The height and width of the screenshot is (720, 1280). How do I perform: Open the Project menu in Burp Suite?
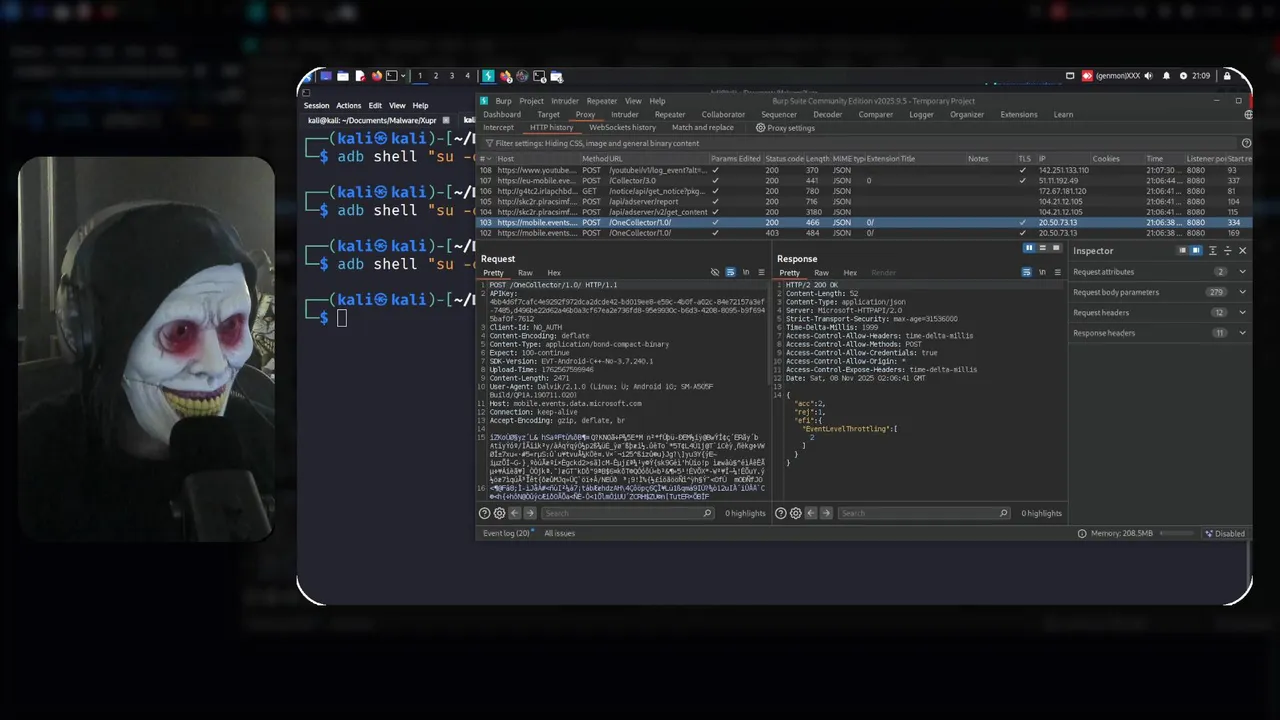pyautogui.click(x=531, y=101)
